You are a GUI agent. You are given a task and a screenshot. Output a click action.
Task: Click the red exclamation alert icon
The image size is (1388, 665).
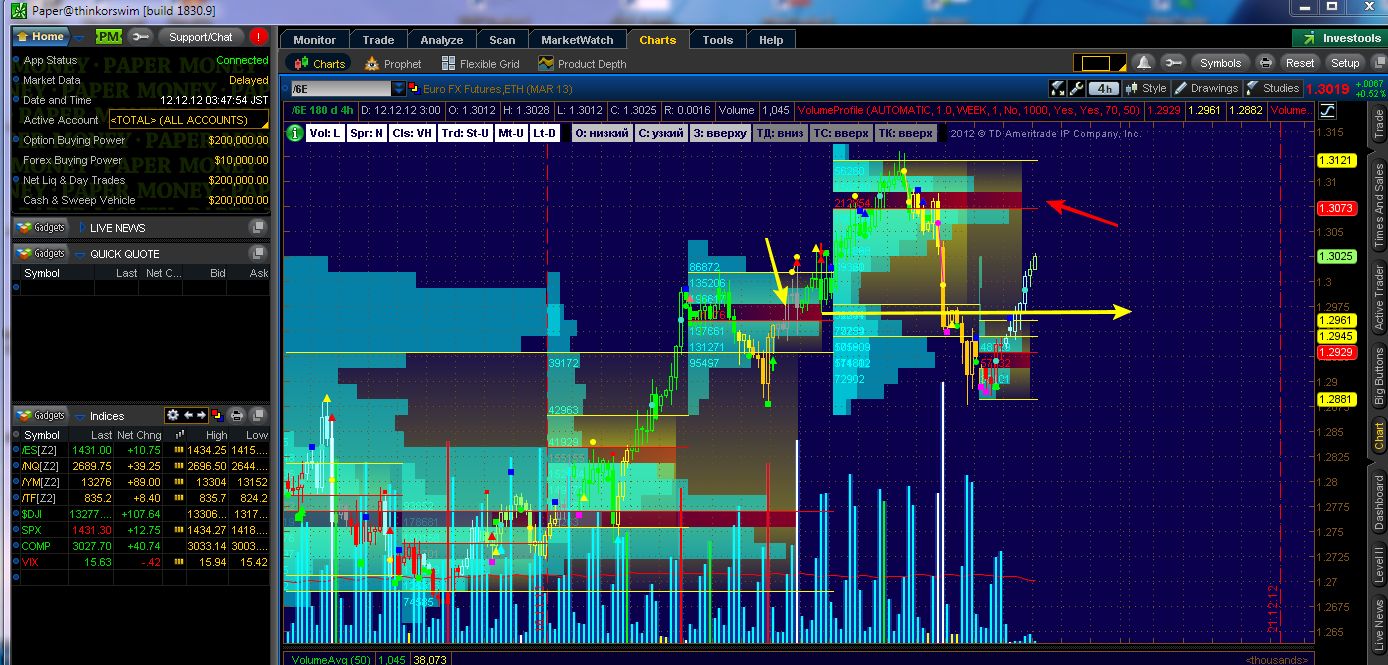259,37
